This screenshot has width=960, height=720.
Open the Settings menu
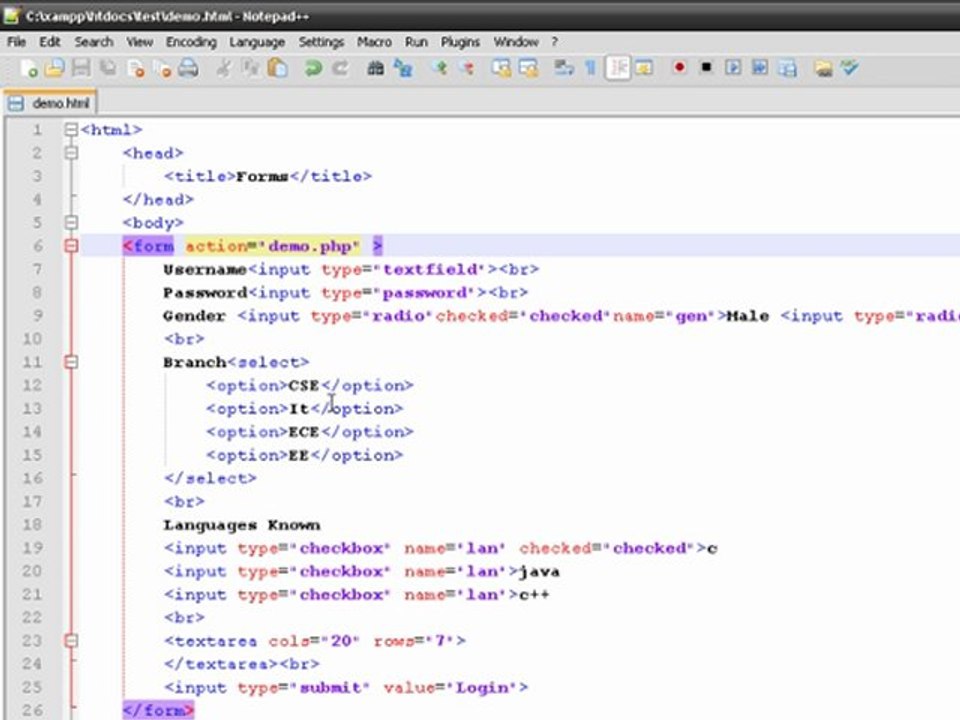tap(321, 42)
